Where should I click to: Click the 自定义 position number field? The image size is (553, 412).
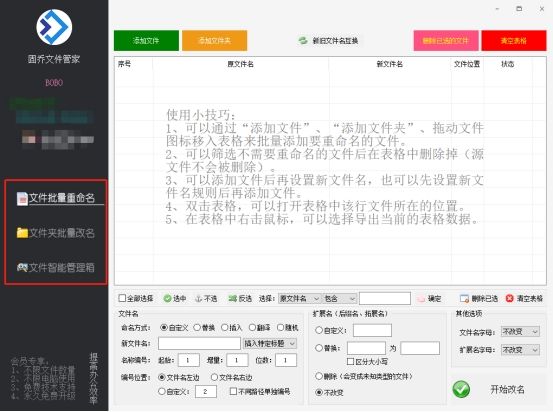coord(206,391)
